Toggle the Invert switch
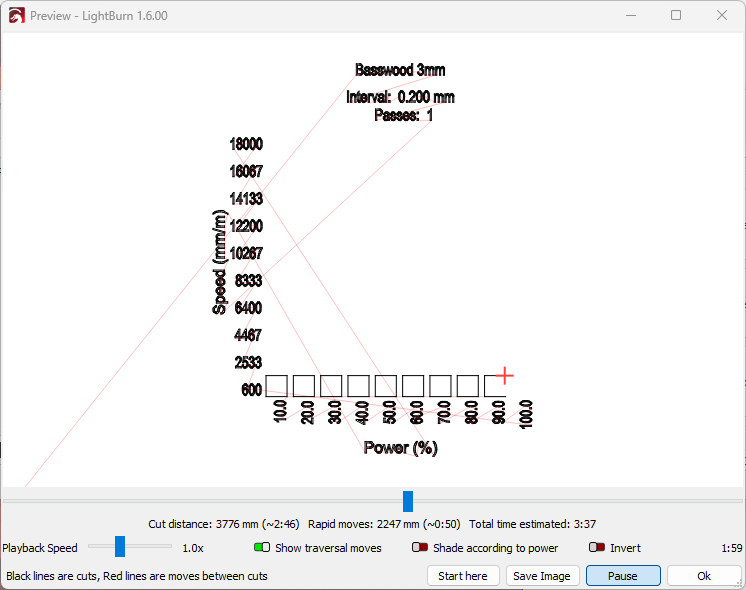The image size is (746, 590). [x=597, y=547]
